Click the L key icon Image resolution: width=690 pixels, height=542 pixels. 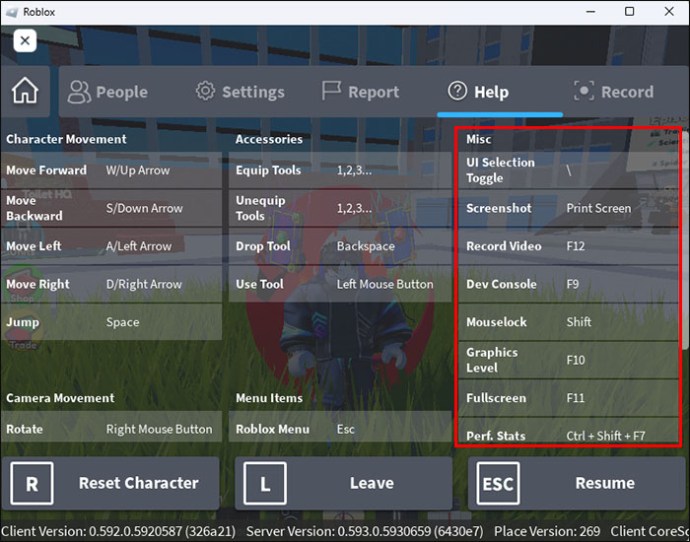point(265,484)
